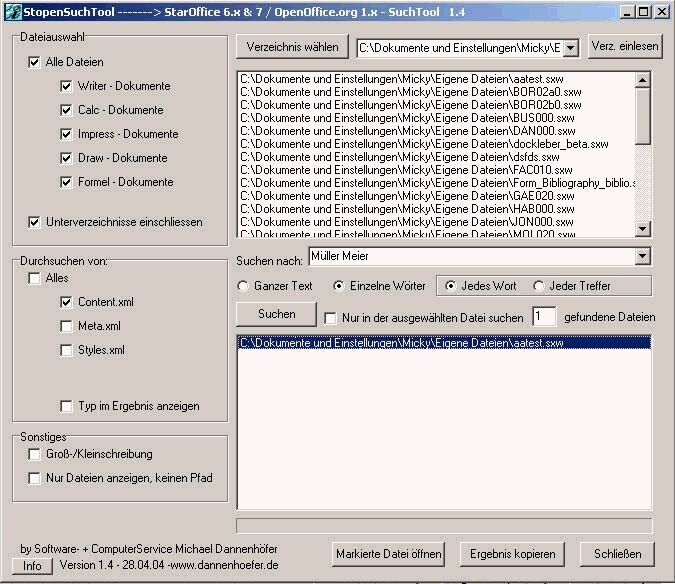Expand the Suchen nach history dropdown
This screenshot has width=675, height=584.
642,256
